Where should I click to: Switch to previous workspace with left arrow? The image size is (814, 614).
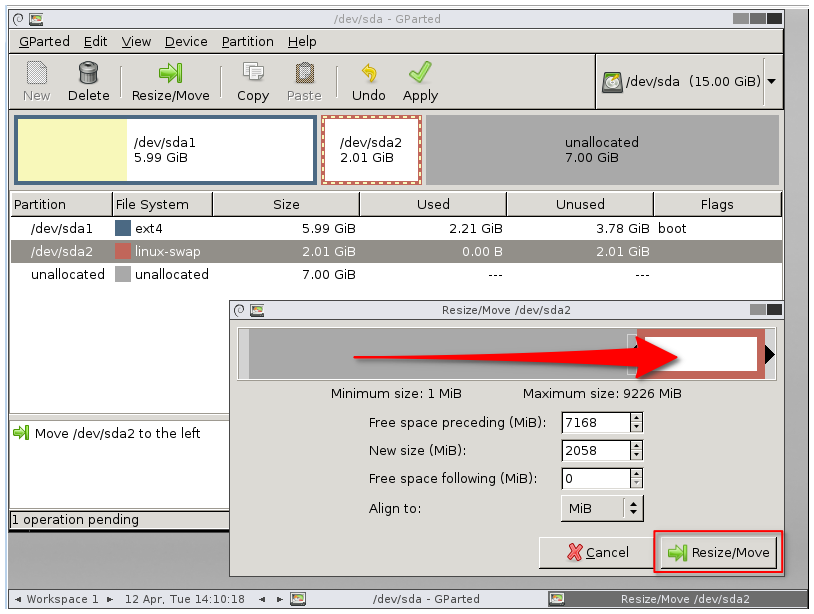(18, 599)
